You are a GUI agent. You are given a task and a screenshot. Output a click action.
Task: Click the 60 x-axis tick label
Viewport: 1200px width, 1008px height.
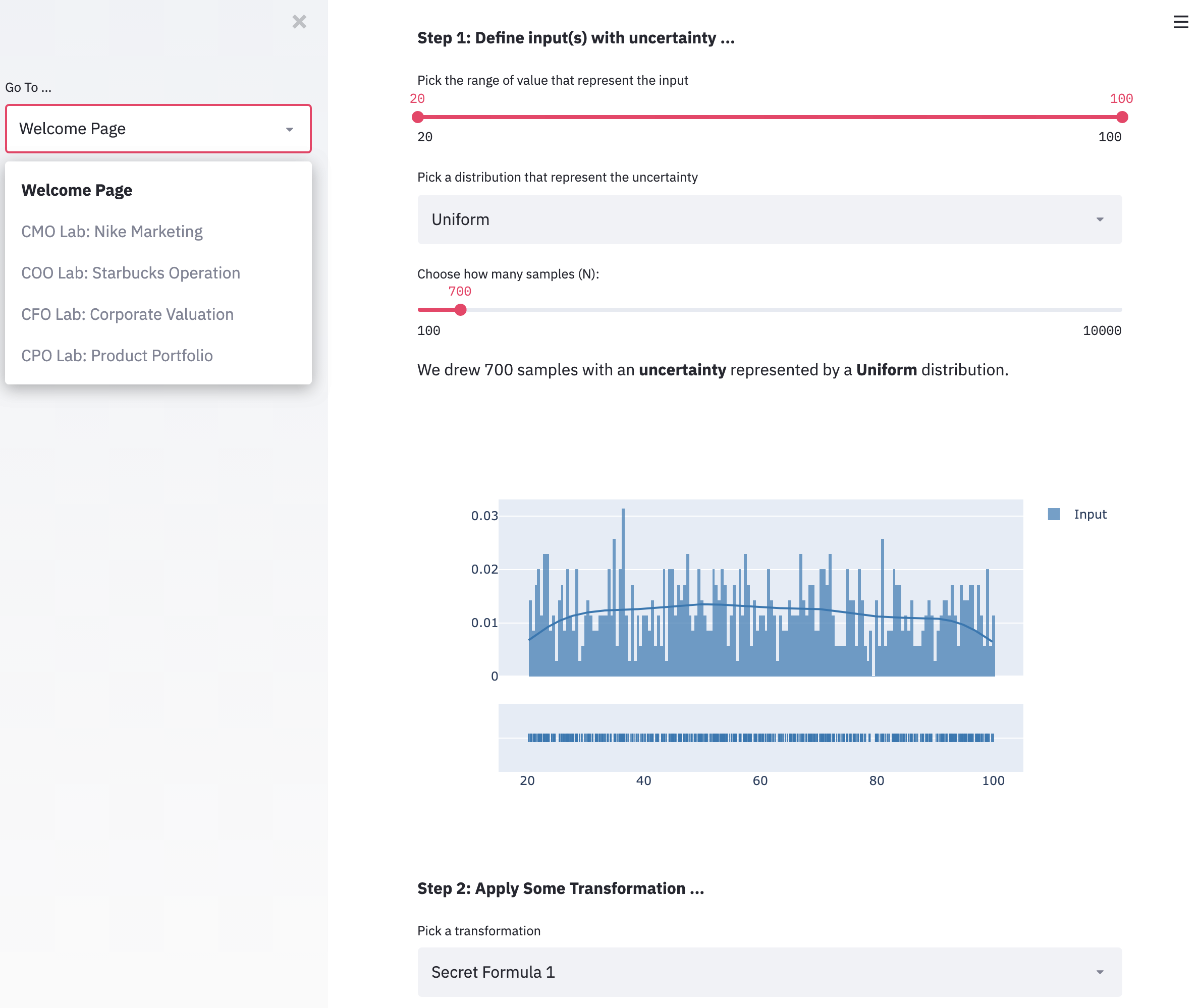760,780
